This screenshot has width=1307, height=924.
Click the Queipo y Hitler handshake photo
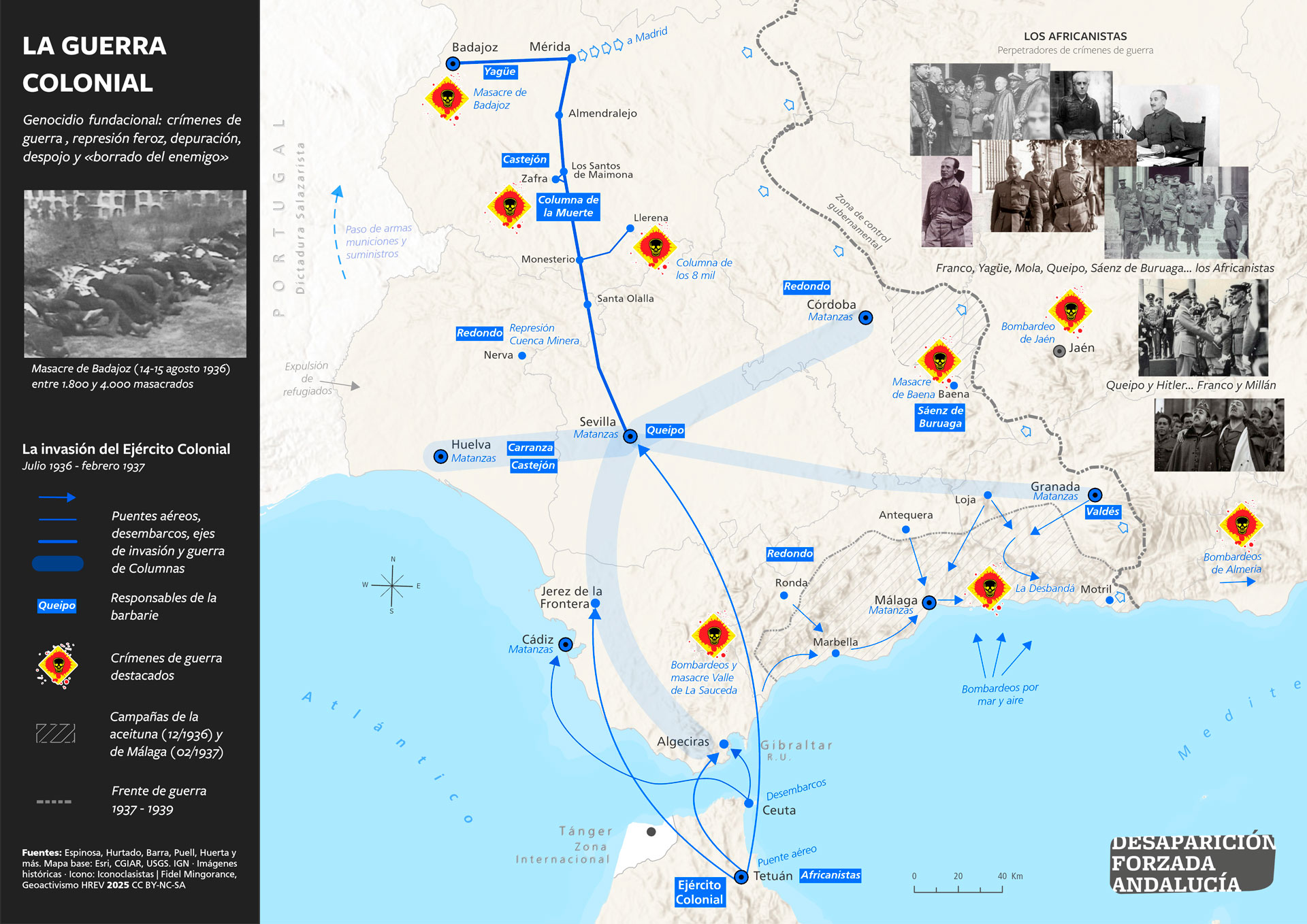(x=1203, y=328)
